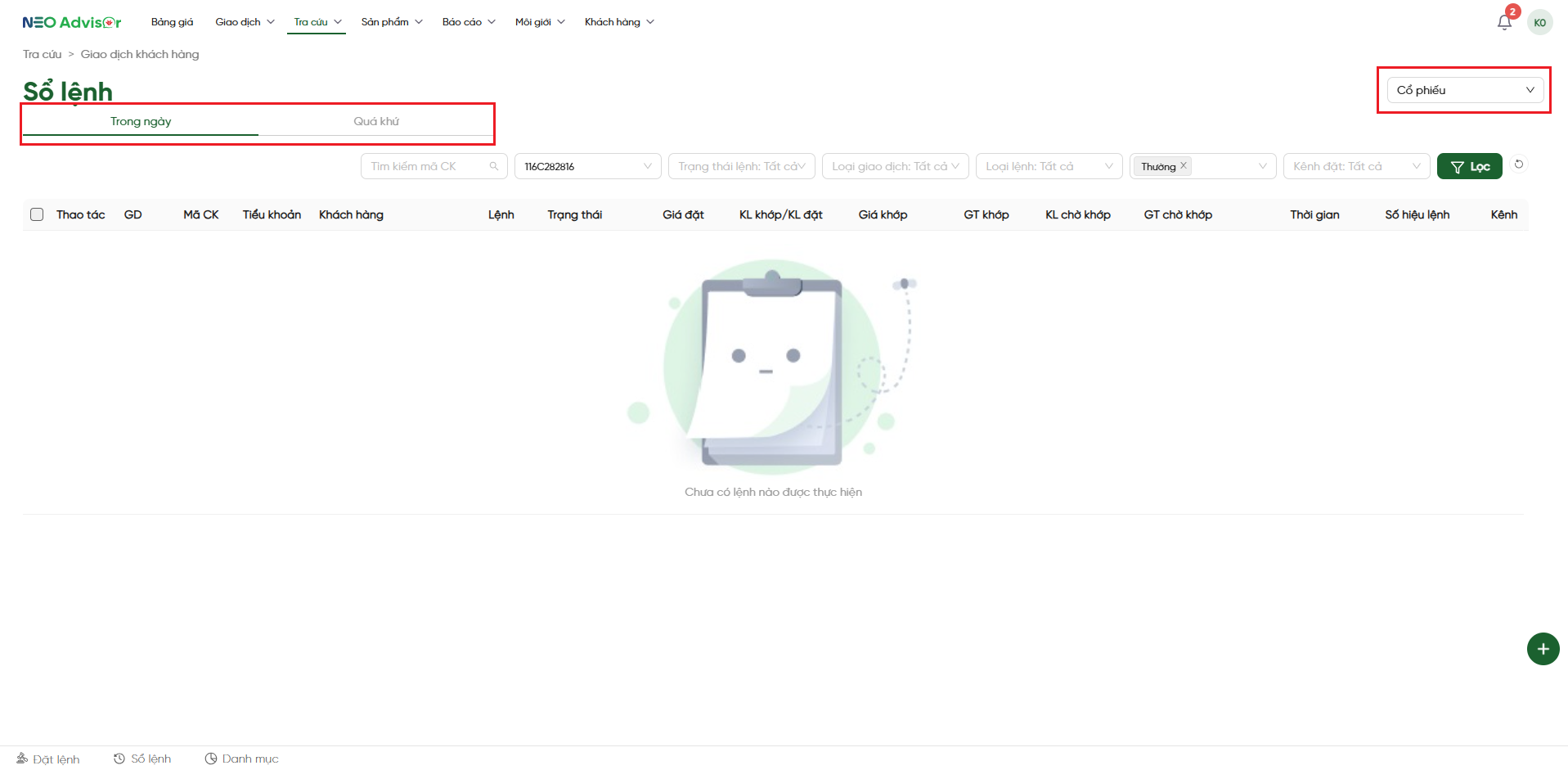Click the search magnifier in mã CK field
The width and height of the screenshot is (1568, 770).
point(494,166)
